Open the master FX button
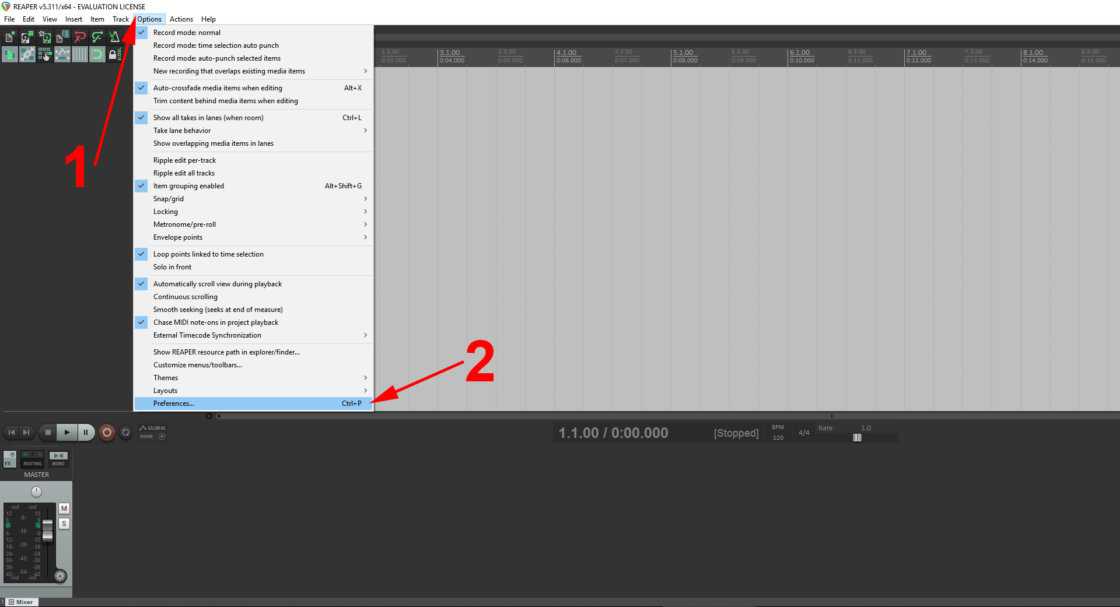This screenshot has height=607, width=1120. pos(10,459)
